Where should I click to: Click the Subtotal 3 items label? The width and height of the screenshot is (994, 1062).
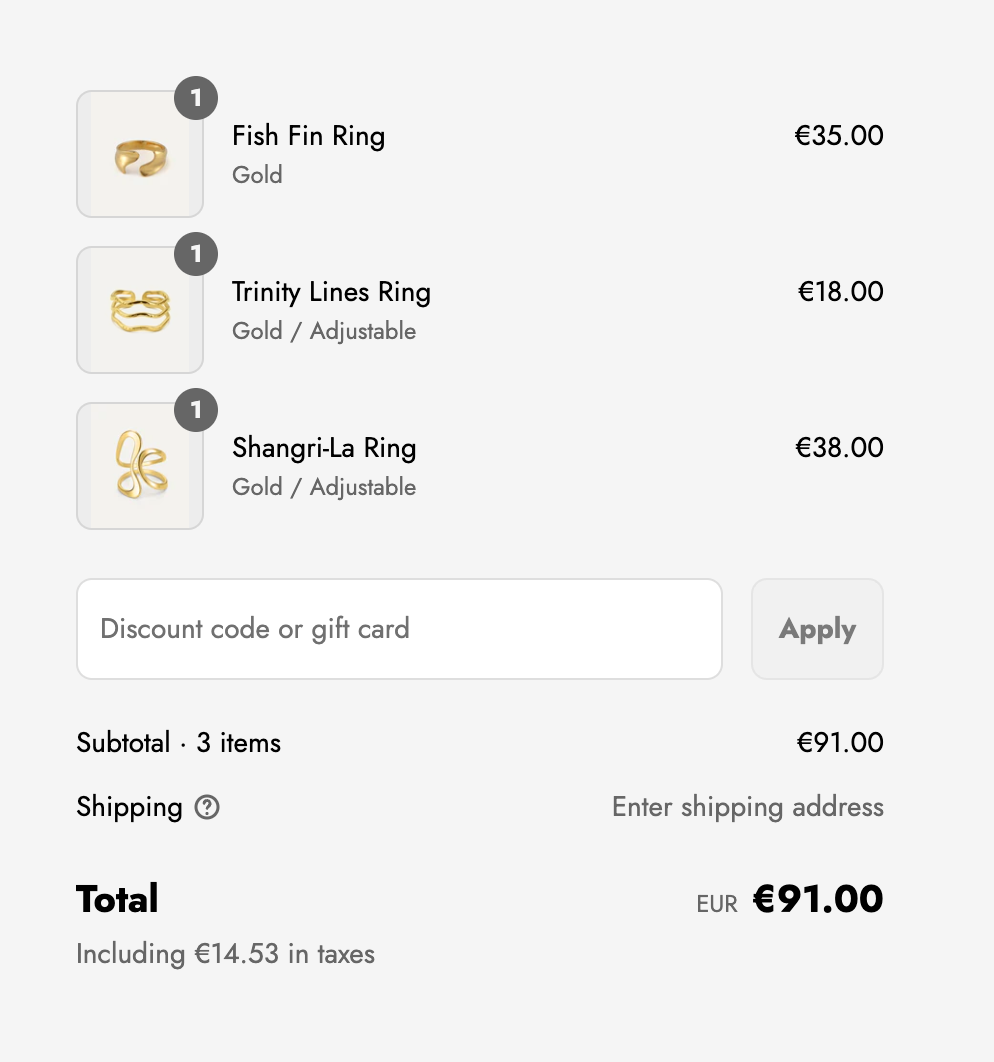[x=178, y=743]
